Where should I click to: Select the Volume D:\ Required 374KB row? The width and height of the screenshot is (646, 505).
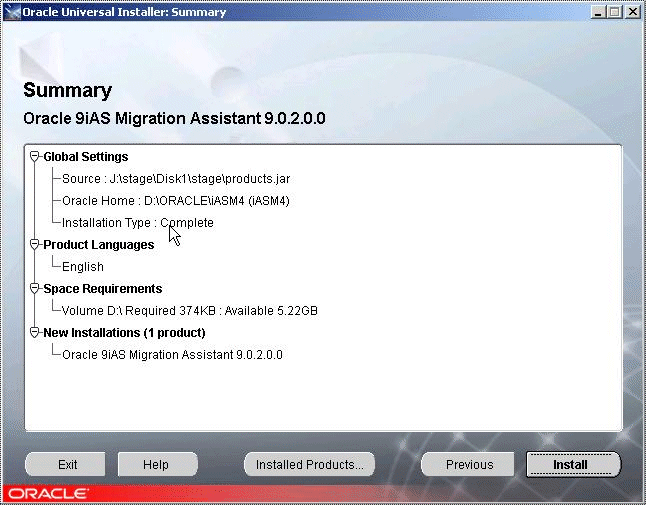tap(190, 311)
